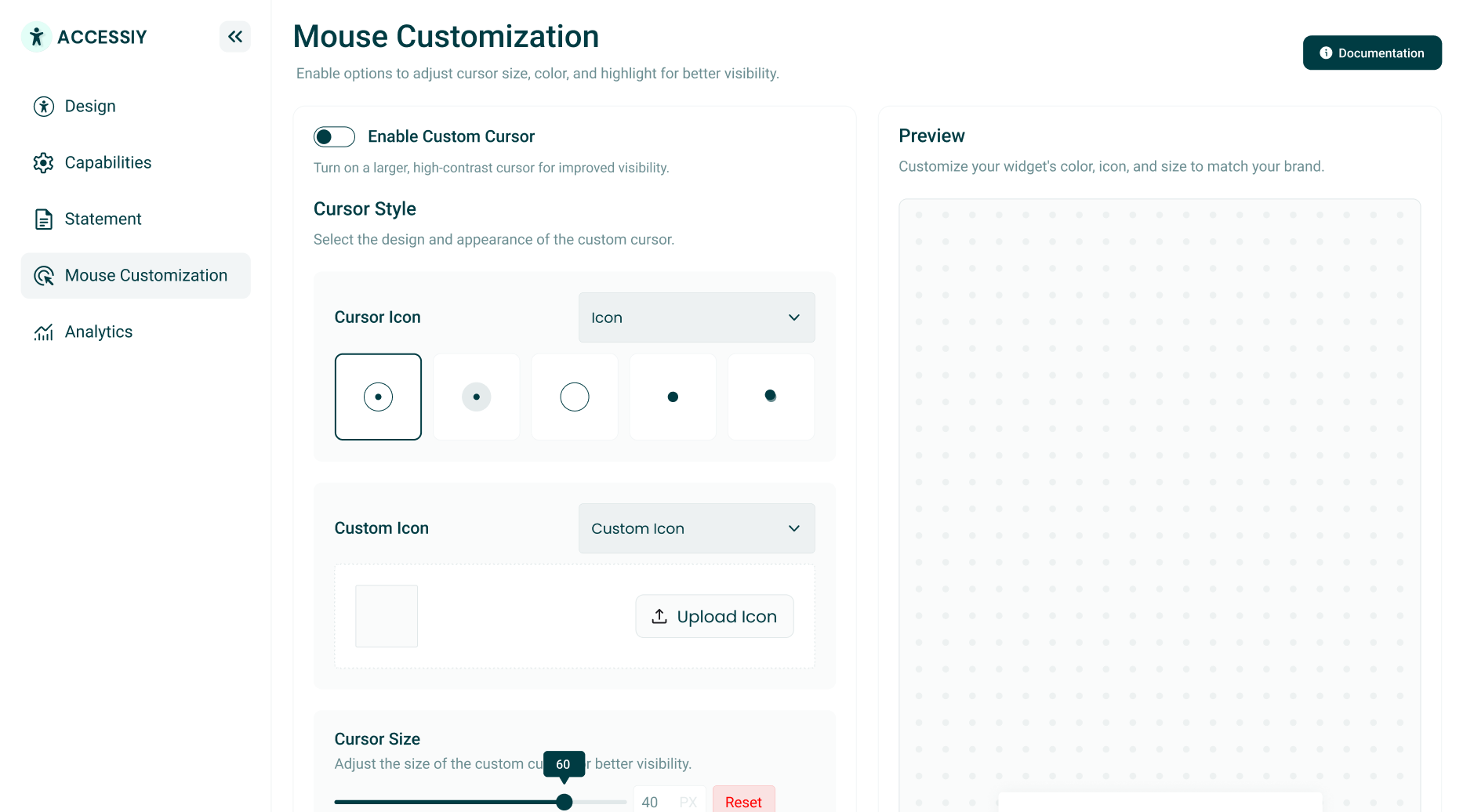Image resolution: width=1463 pixels, height=812 pixels.
Task: Select the Design section icon in sidebar
Action: click(43, 106)
